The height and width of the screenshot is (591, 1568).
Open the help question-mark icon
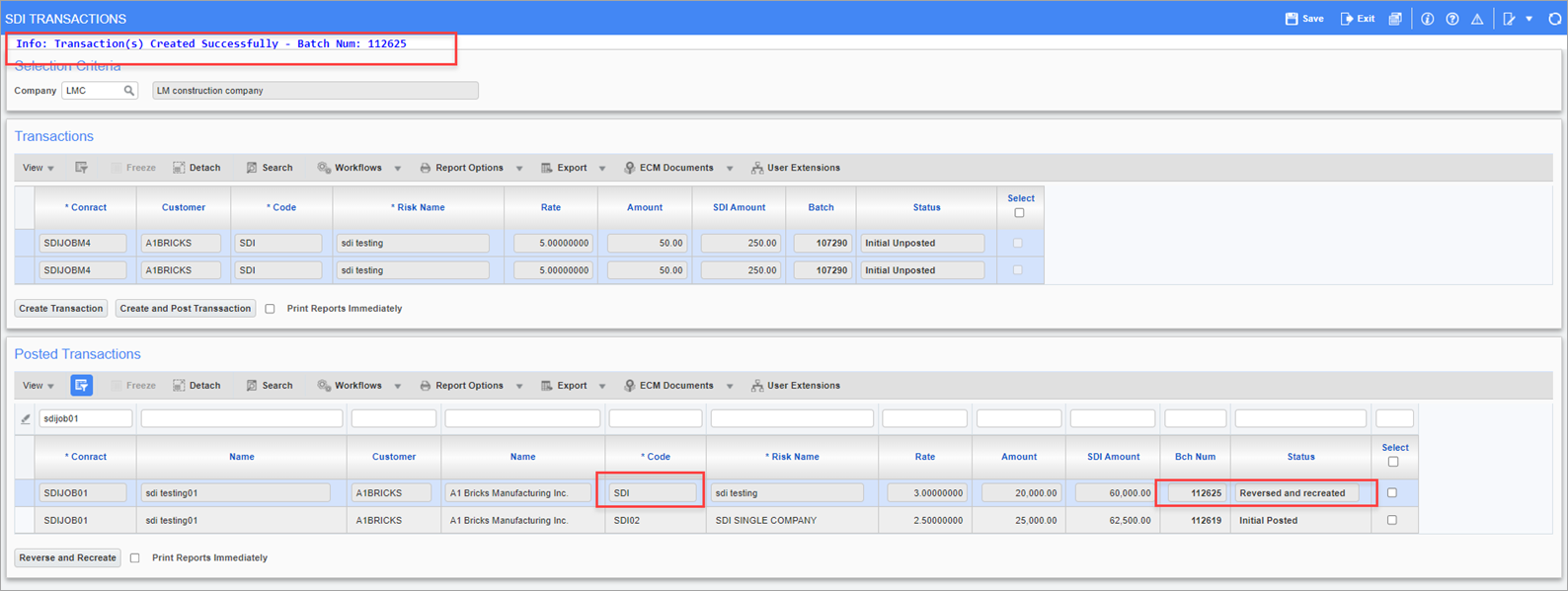click(x=1452, y=19)
